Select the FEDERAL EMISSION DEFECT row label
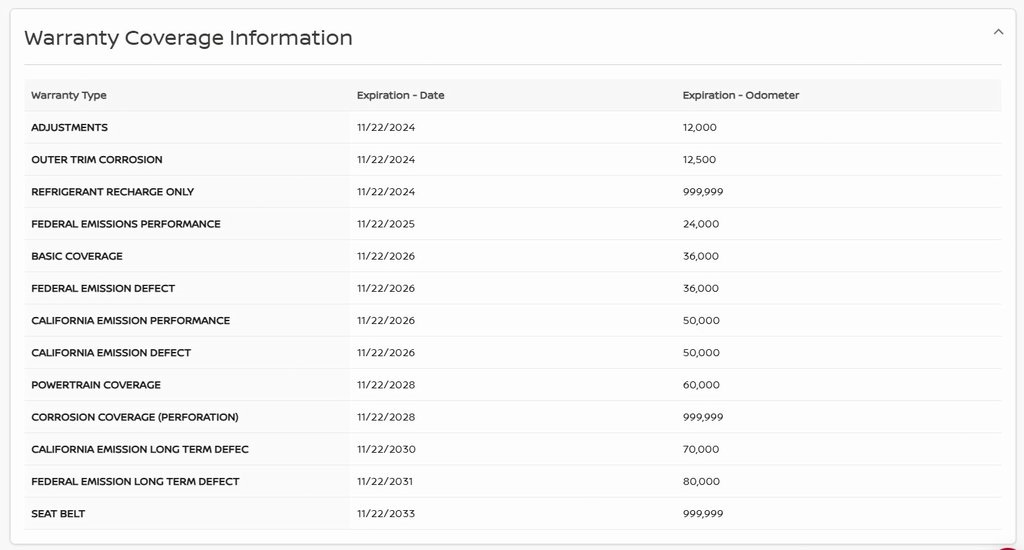The height and width of the screenshot is (550, 1024). coord(103,288)
